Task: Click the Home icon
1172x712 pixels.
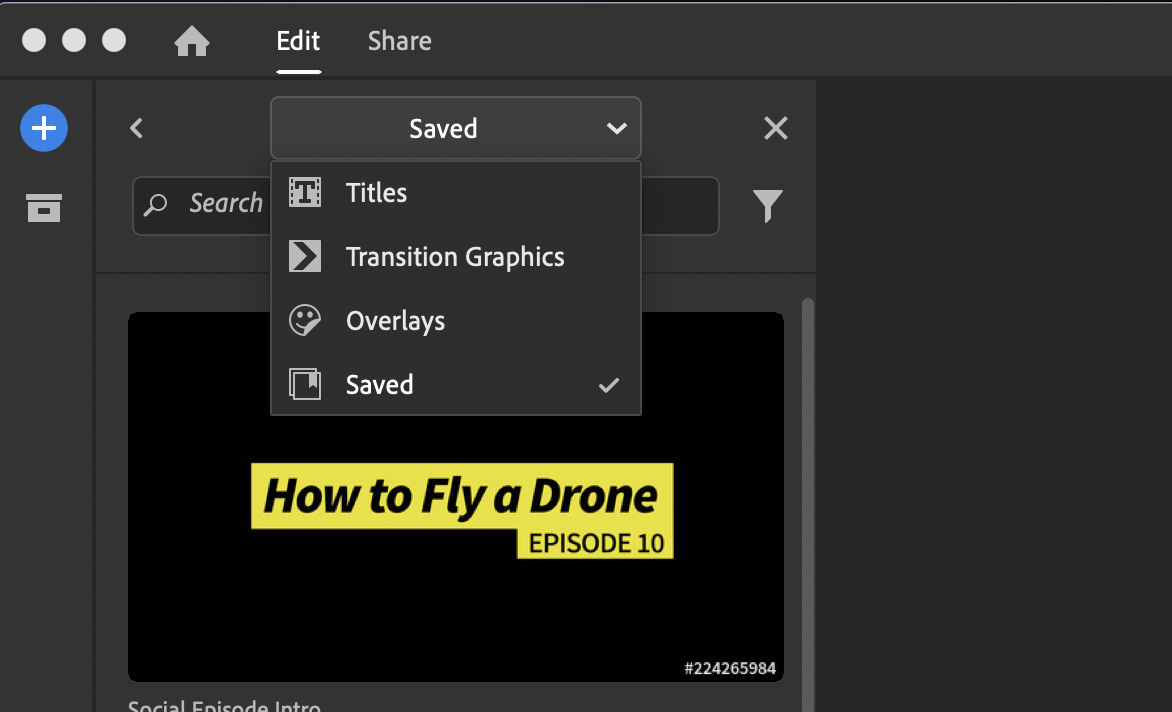Action: pos(192,41)
